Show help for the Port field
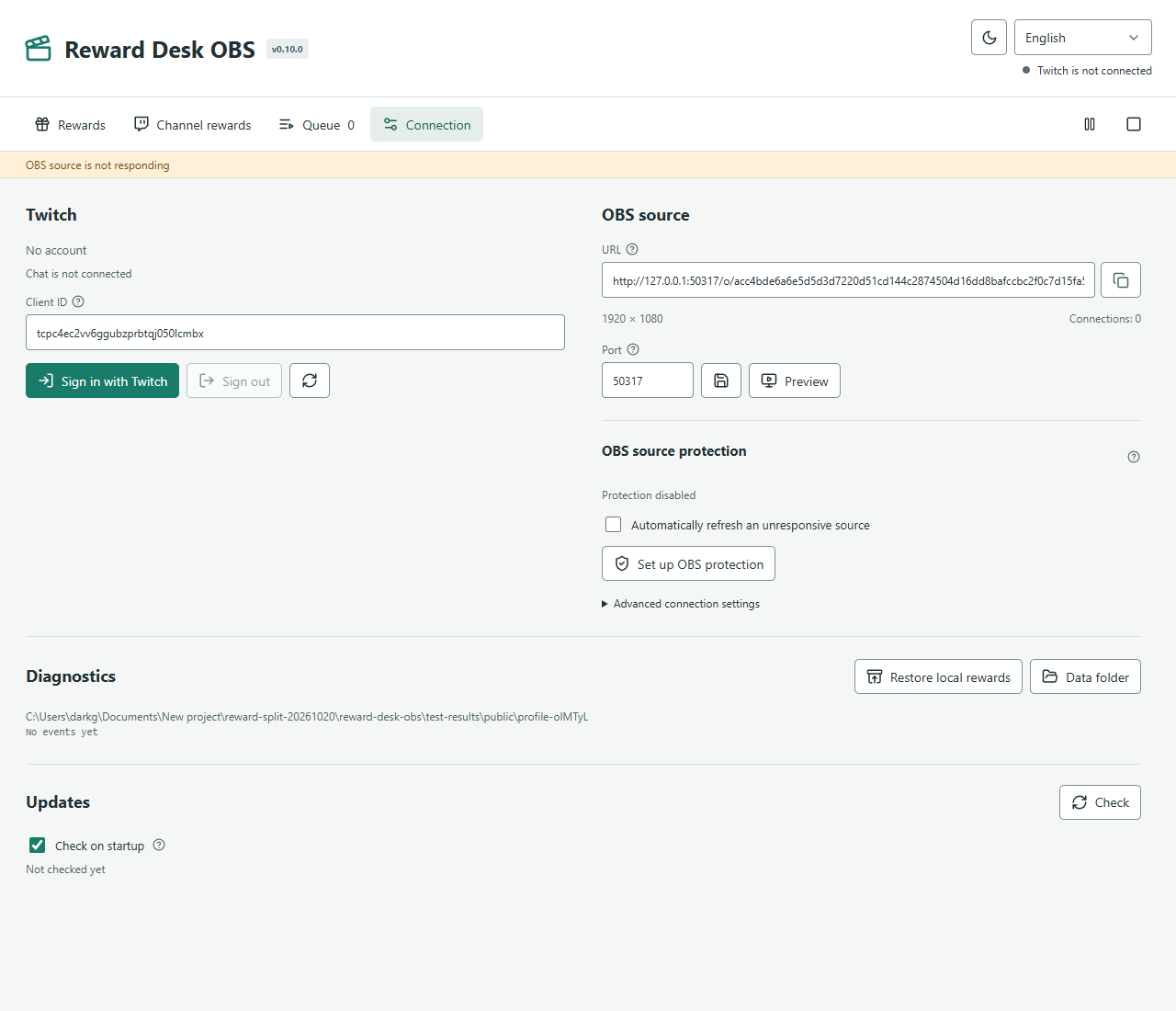Image resolution: width=1176 pixels, height=1011 pixels. [633, 349]
